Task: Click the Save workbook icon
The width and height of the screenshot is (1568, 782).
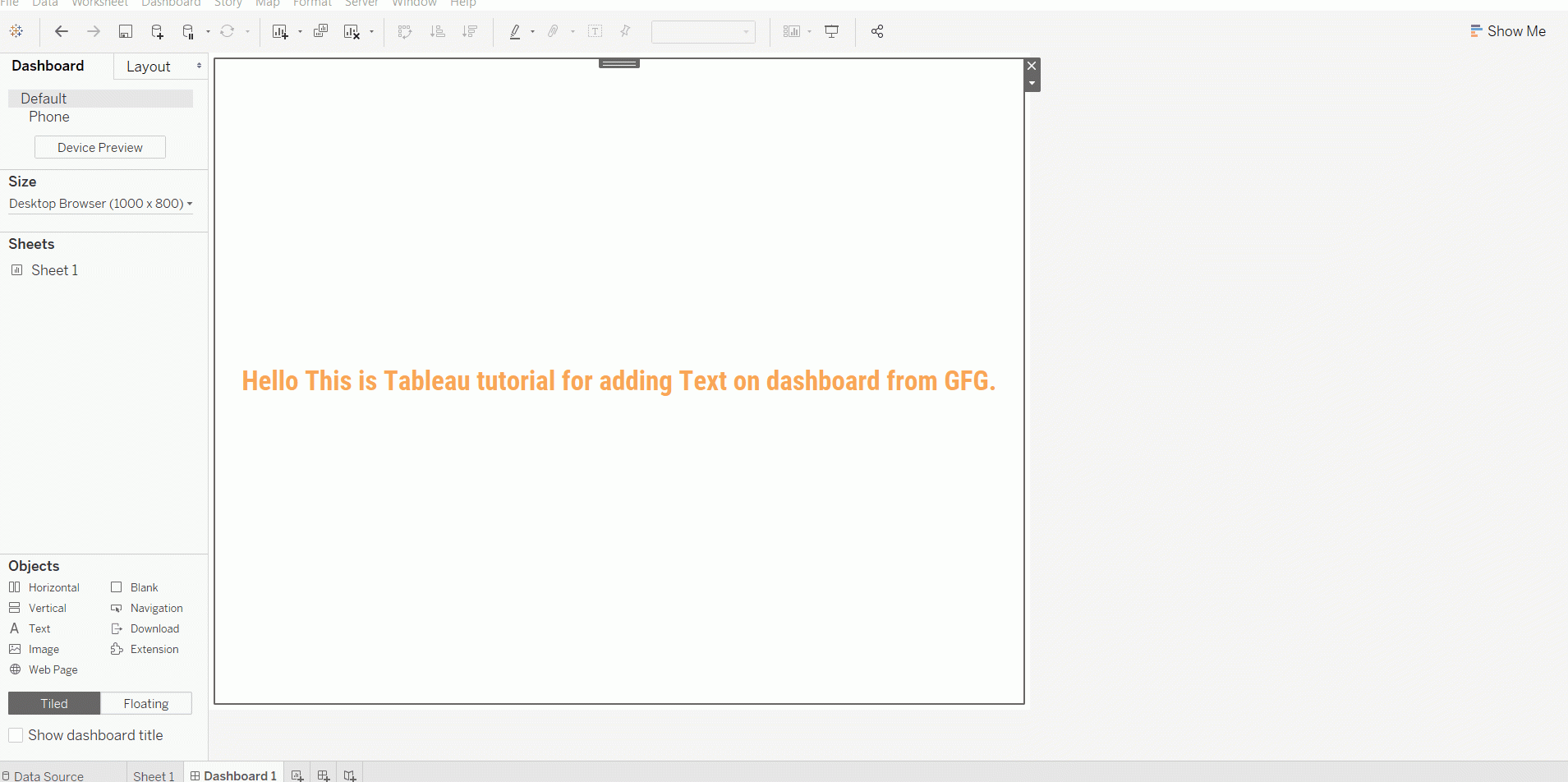Action: (x=126, y=31)
